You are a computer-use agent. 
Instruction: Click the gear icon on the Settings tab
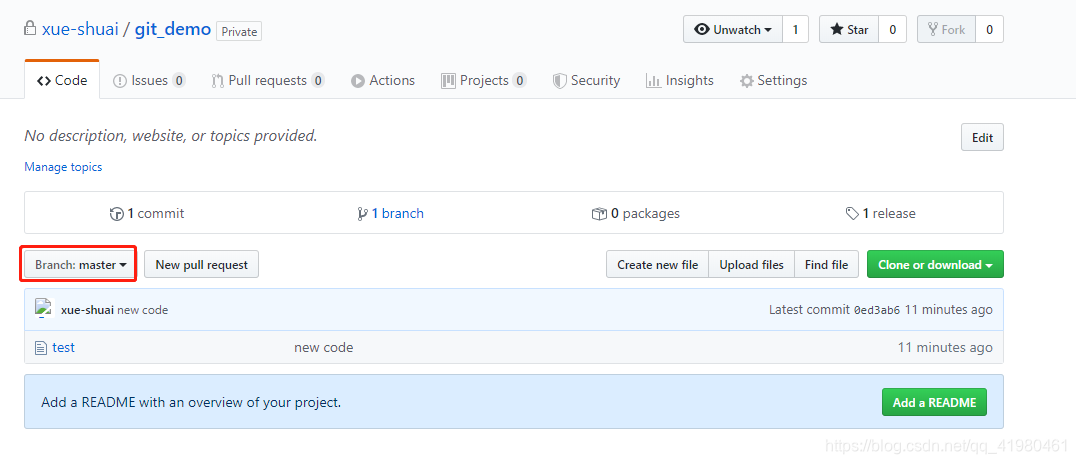747,81
